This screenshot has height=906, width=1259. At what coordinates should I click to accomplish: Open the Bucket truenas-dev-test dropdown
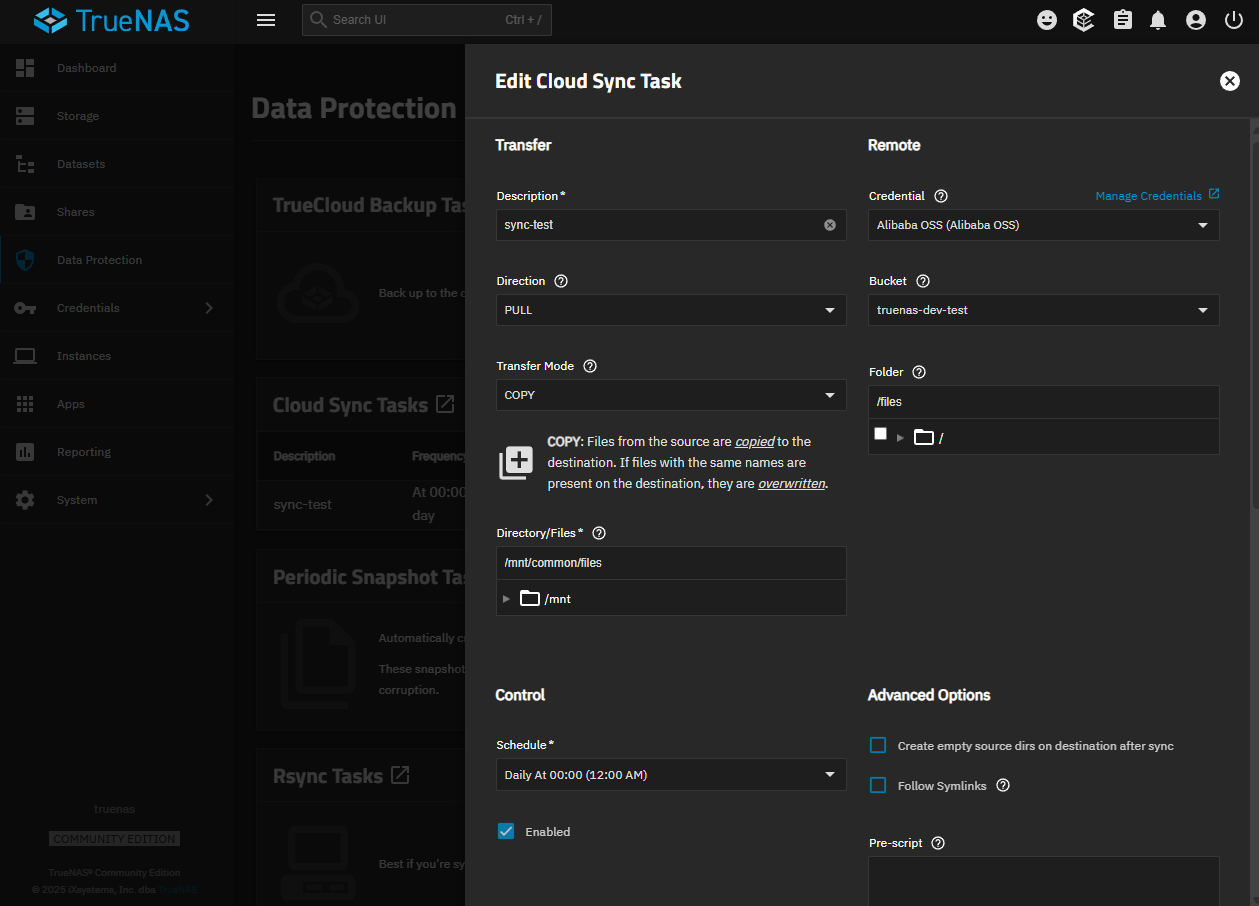click(1044, 310)
